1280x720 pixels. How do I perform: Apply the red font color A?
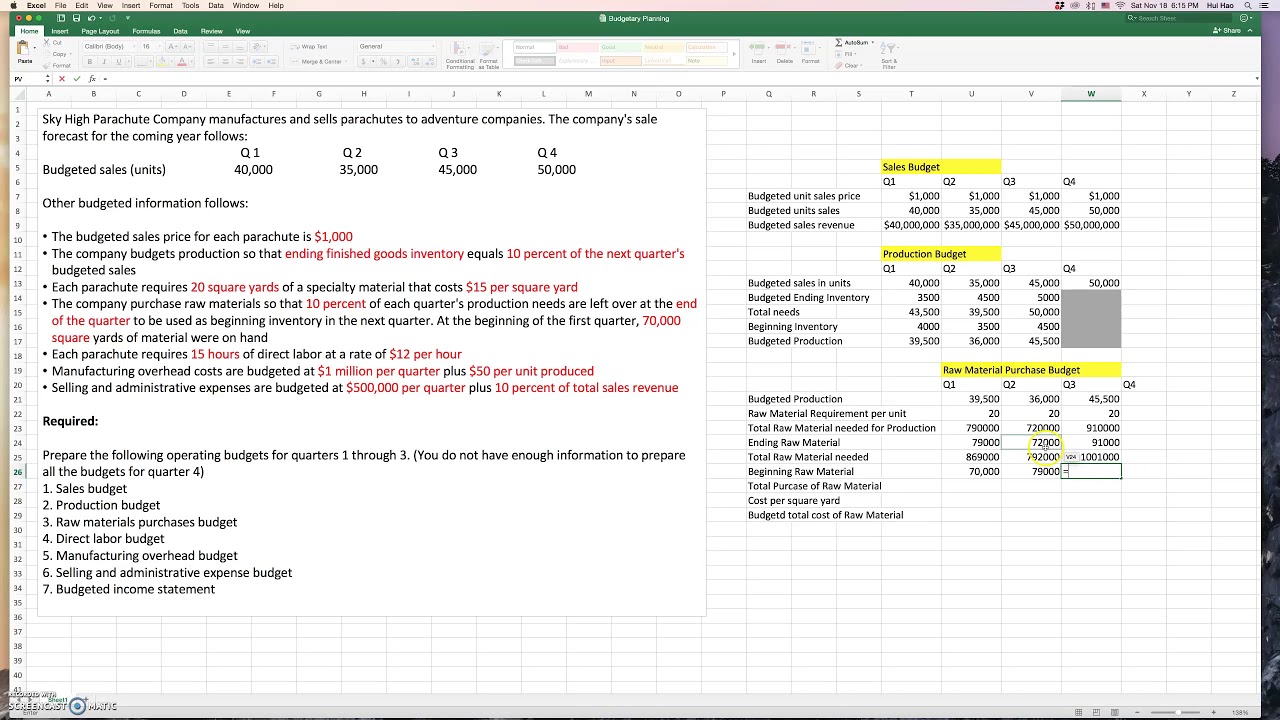[182, 62]
